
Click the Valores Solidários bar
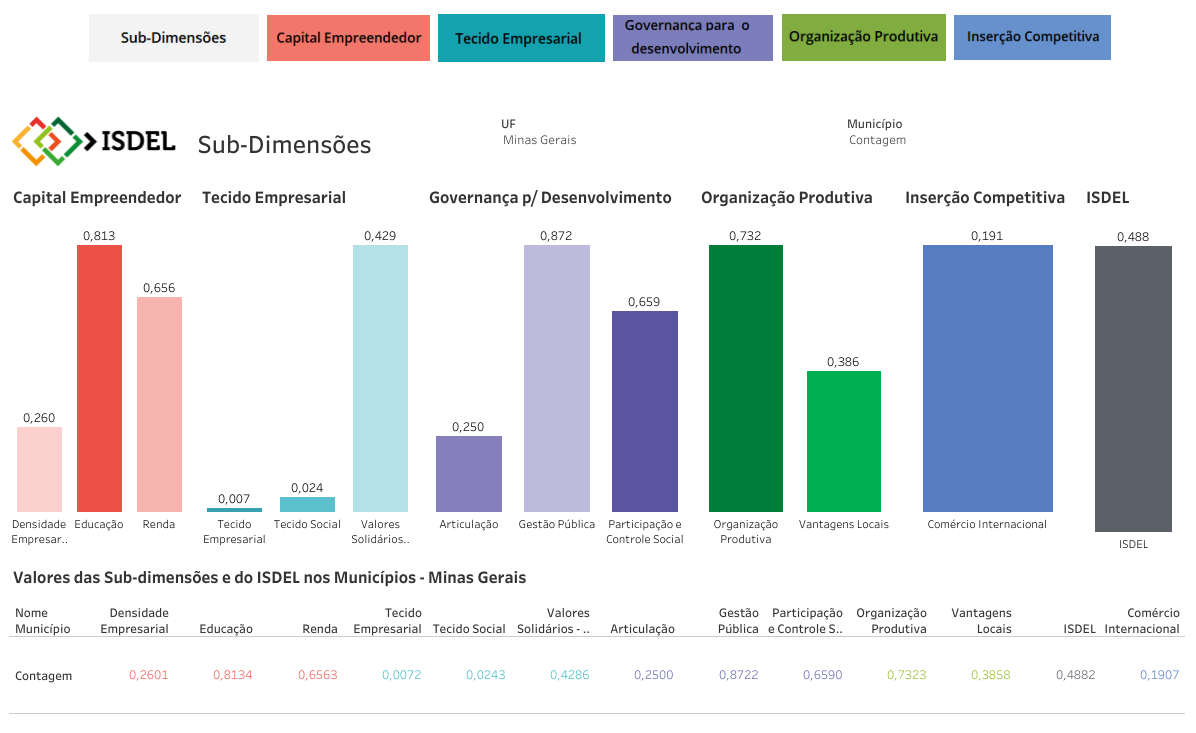(x=380, y=378)
